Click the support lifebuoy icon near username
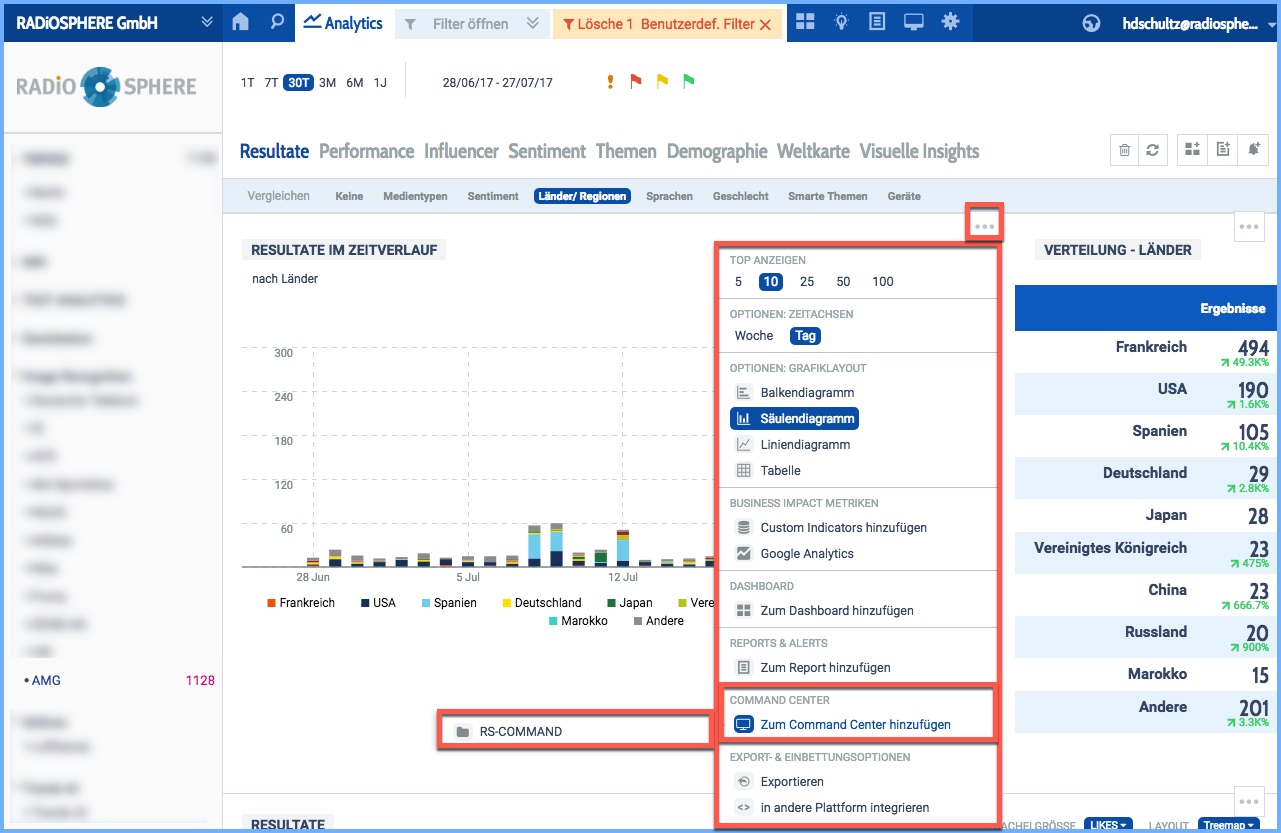The height and width of the screenshot is (833, 1281). point(1092,24)
